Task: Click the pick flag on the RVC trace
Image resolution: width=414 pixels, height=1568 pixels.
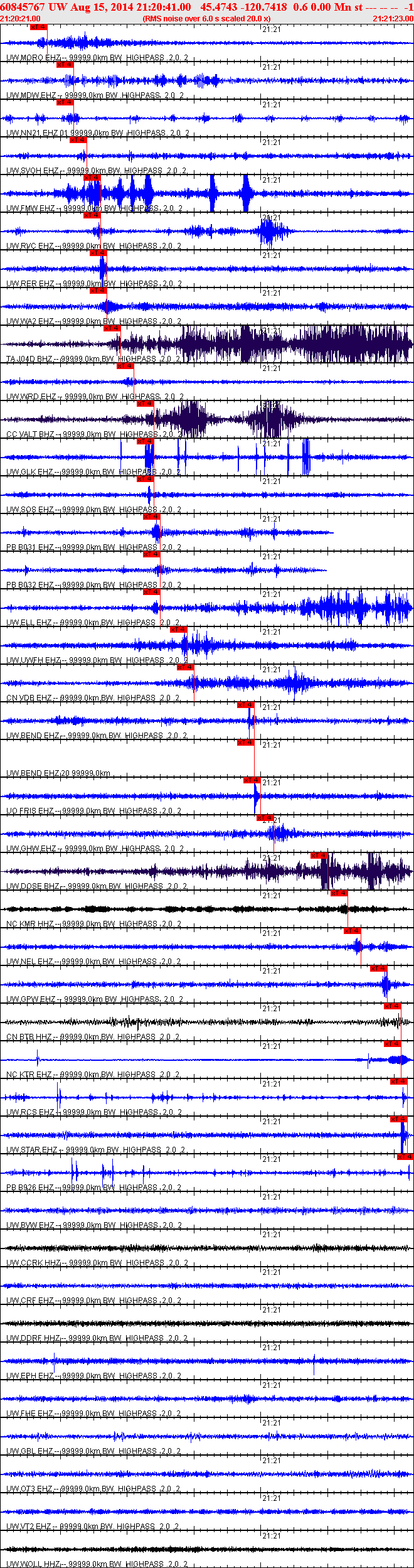Action: (92, 215)
